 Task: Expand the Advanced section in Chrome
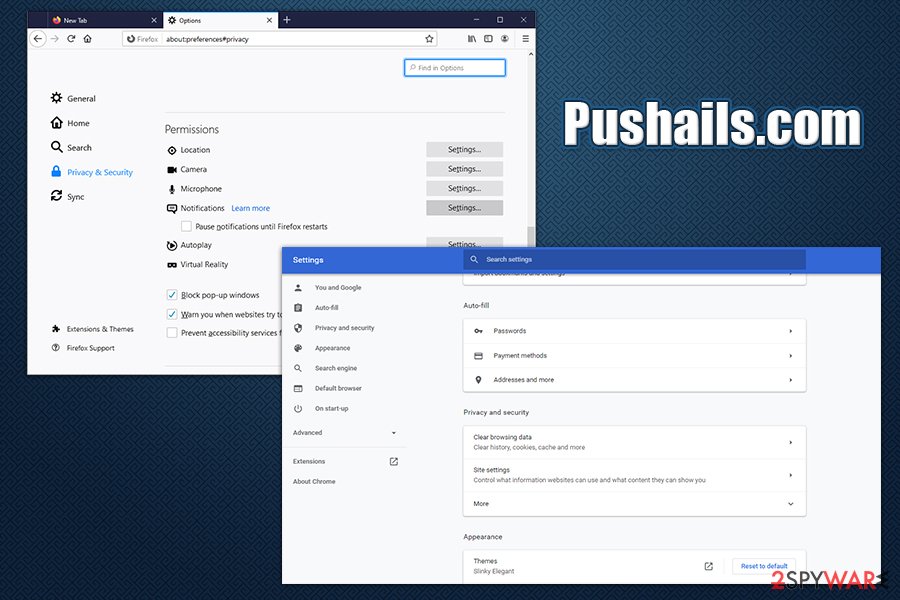344,433
